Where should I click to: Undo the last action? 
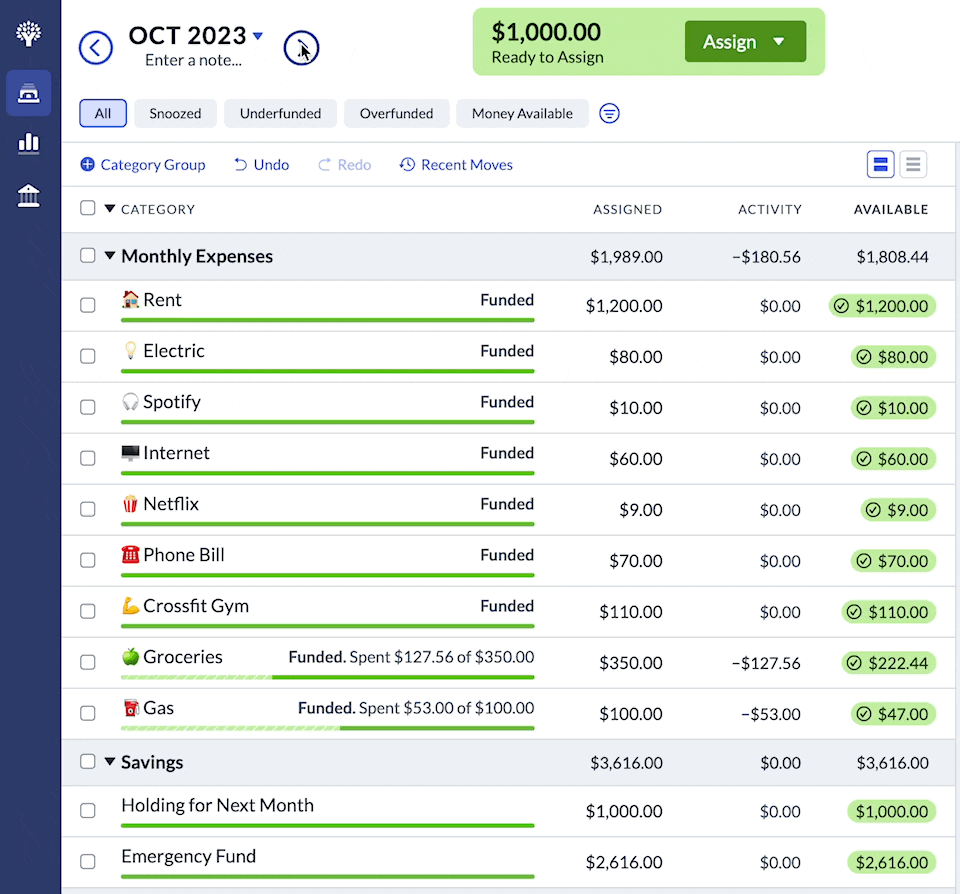(x=261, y=165)
